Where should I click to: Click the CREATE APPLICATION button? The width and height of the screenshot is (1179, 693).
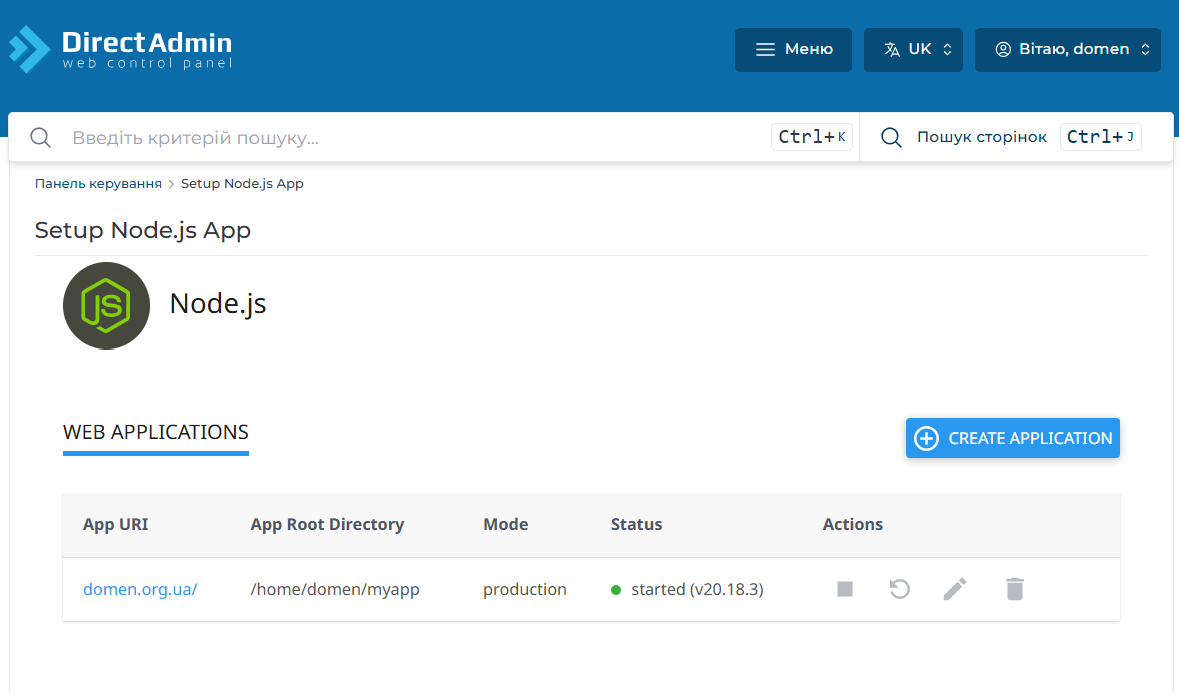1012,438
